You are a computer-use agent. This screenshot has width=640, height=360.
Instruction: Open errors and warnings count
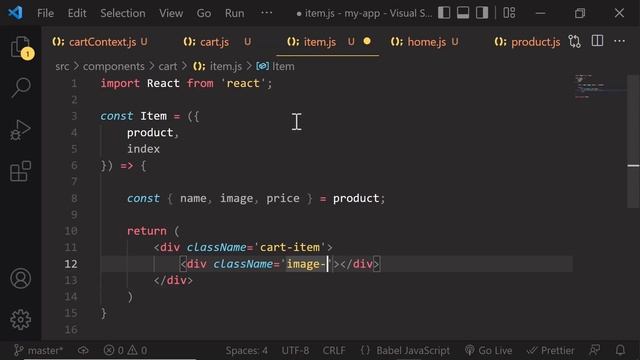tap(125, 350)
